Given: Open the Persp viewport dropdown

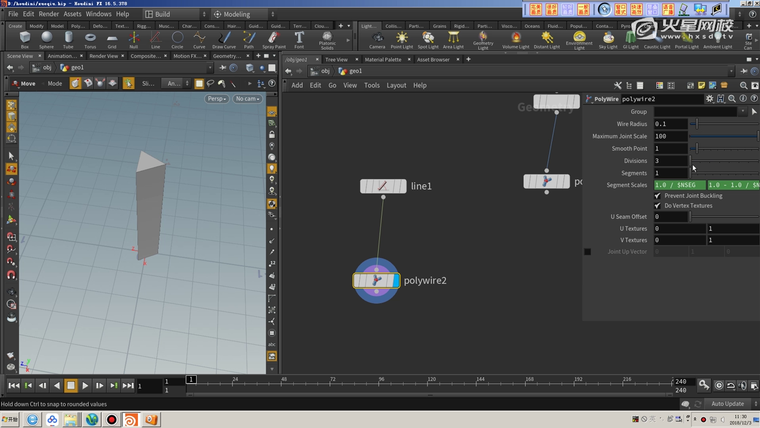Looking at the screenshot, I should [217, 99].
